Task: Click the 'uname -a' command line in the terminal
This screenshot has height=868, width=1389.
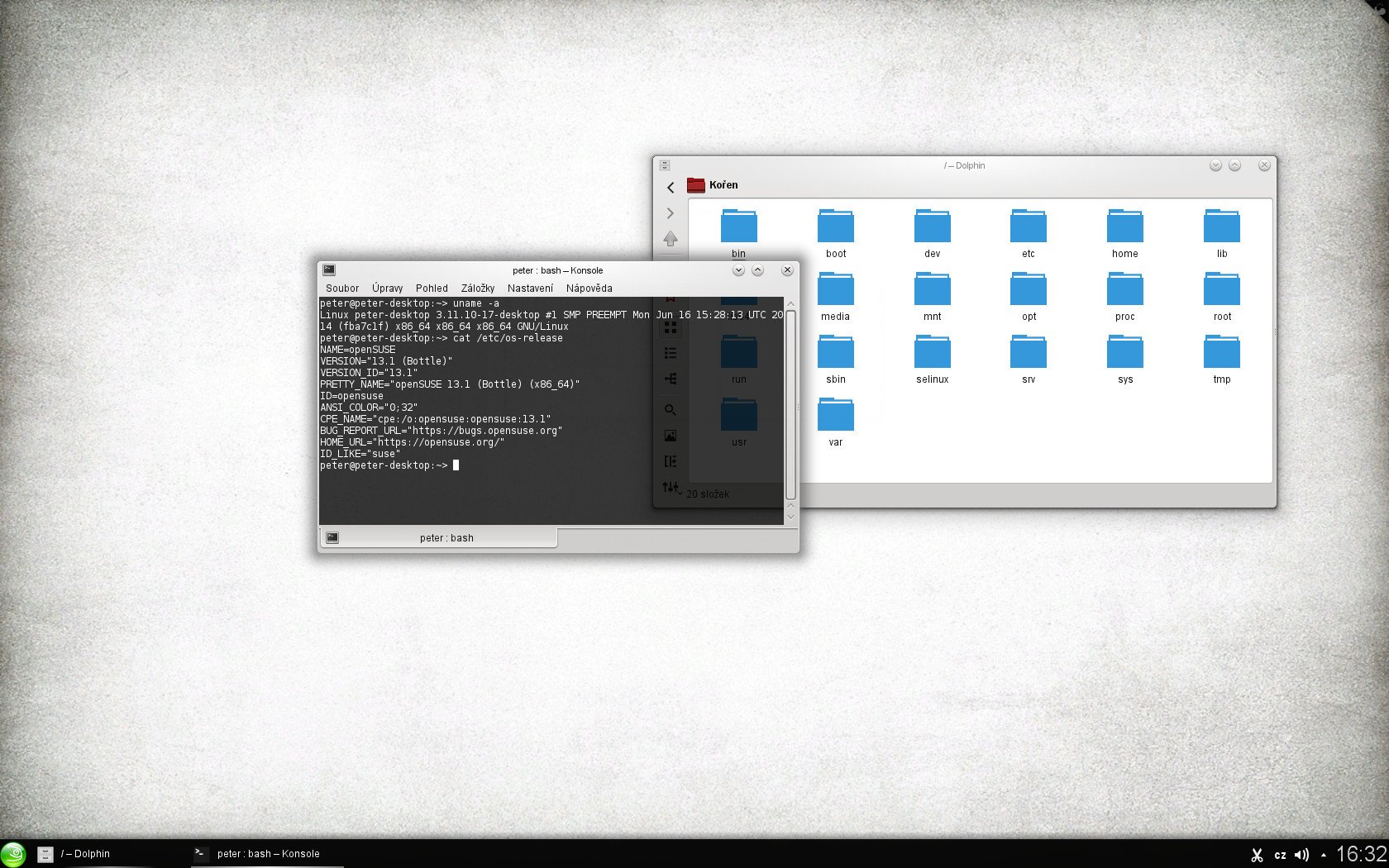Action: click(409, 303)
